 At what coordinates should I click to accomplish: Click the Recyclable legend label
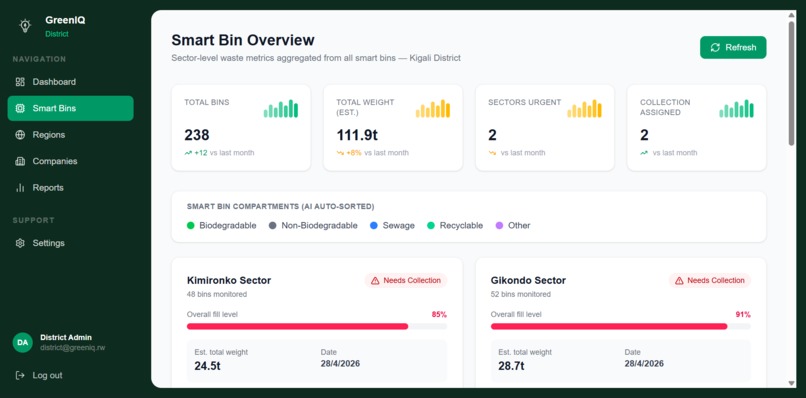click(x=461, y=225)
